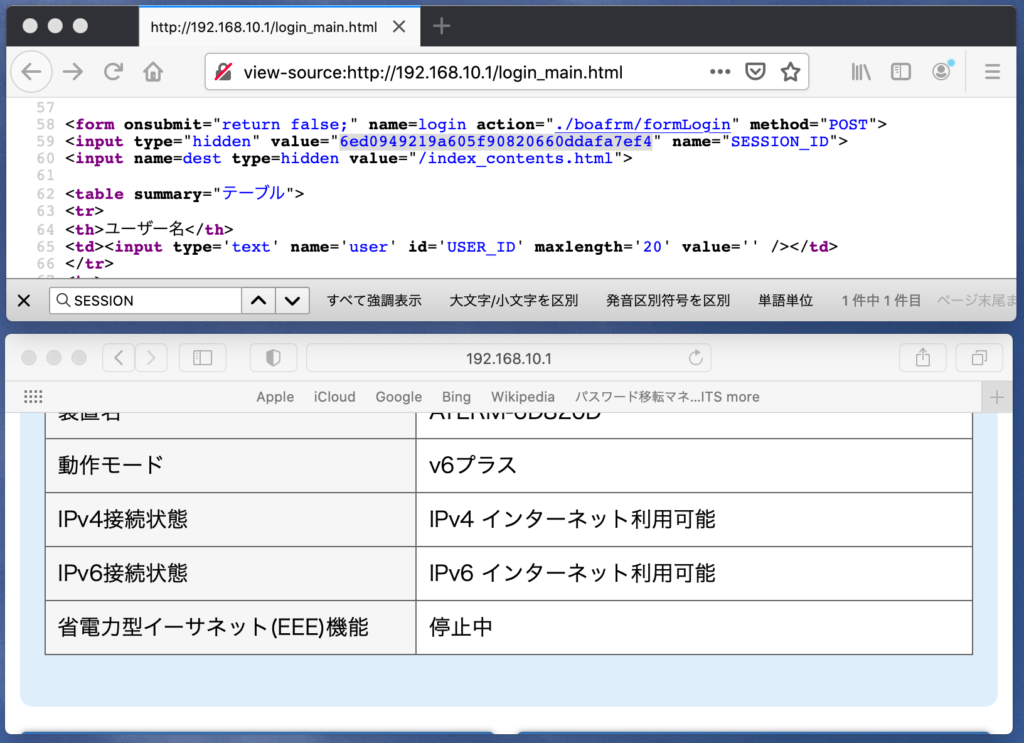Show Firefox sidebars icon
1024x743 pixels.
click(x=901, y=72)
